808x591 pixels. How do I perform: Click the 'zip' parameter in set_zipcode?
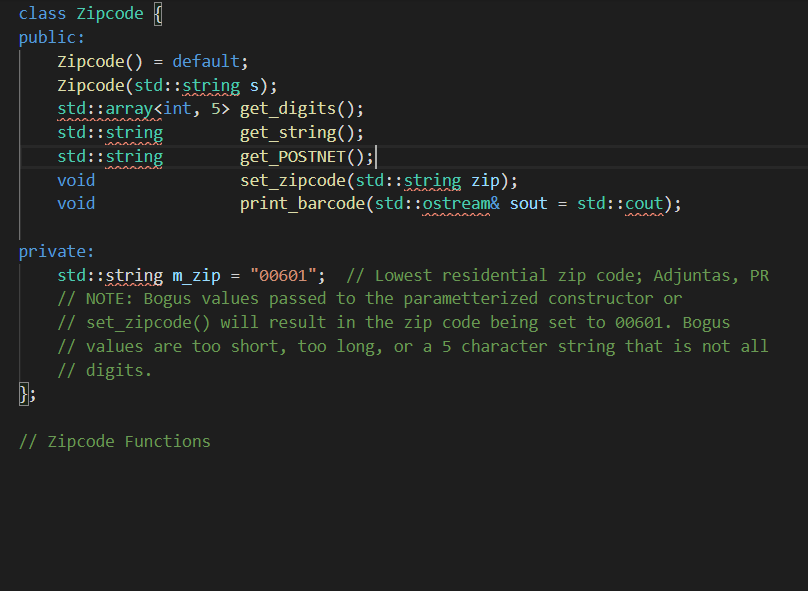coord(485,181)
